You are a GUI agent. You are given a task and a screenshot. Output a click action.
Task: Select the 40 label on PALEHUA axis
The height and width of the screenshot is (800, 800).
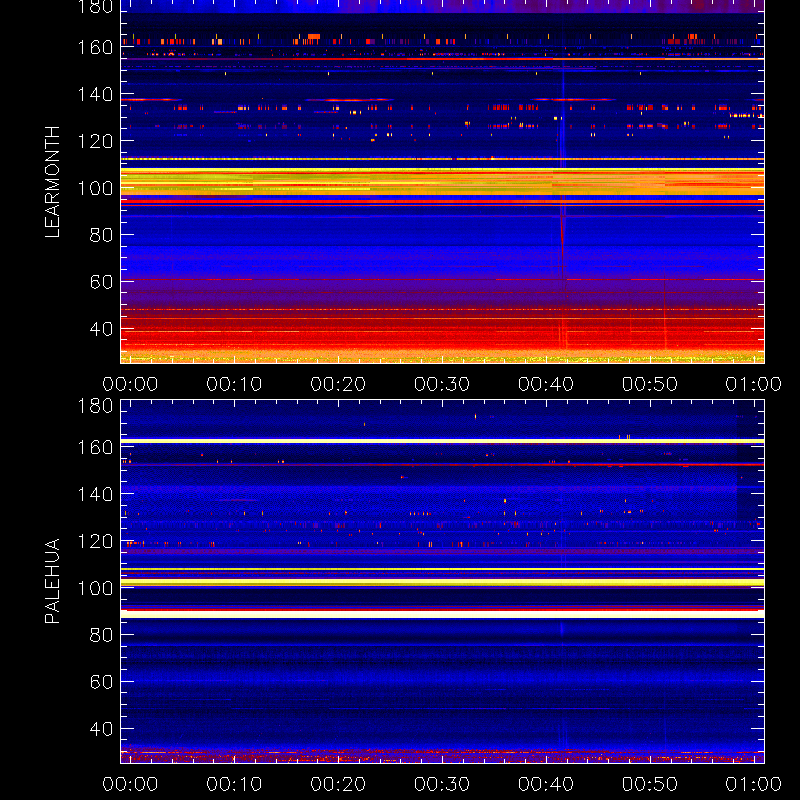(102, 729)
